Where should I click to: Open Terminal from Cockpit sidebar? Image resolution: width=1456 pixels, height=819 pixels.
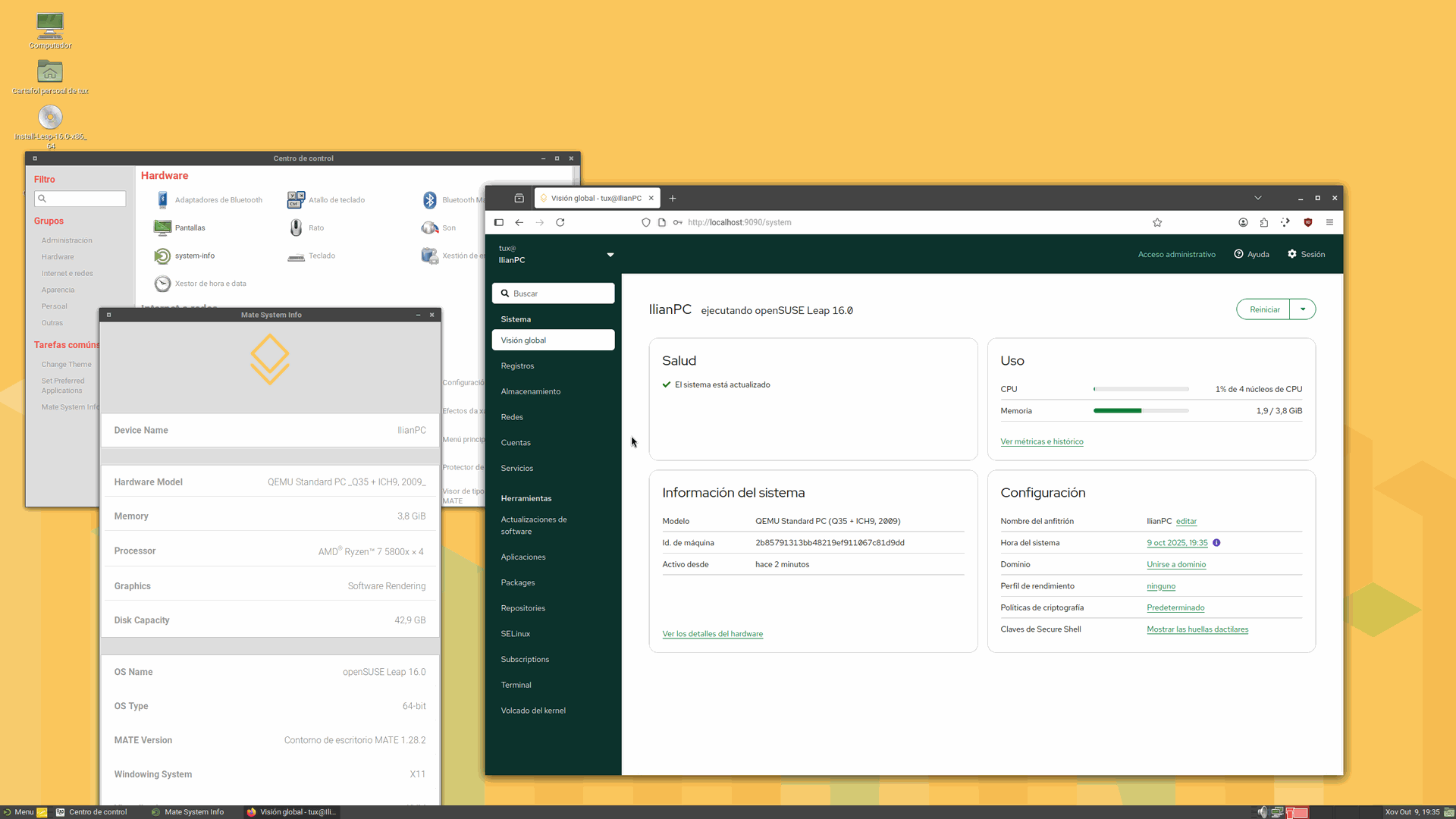[x=516, y=685]
